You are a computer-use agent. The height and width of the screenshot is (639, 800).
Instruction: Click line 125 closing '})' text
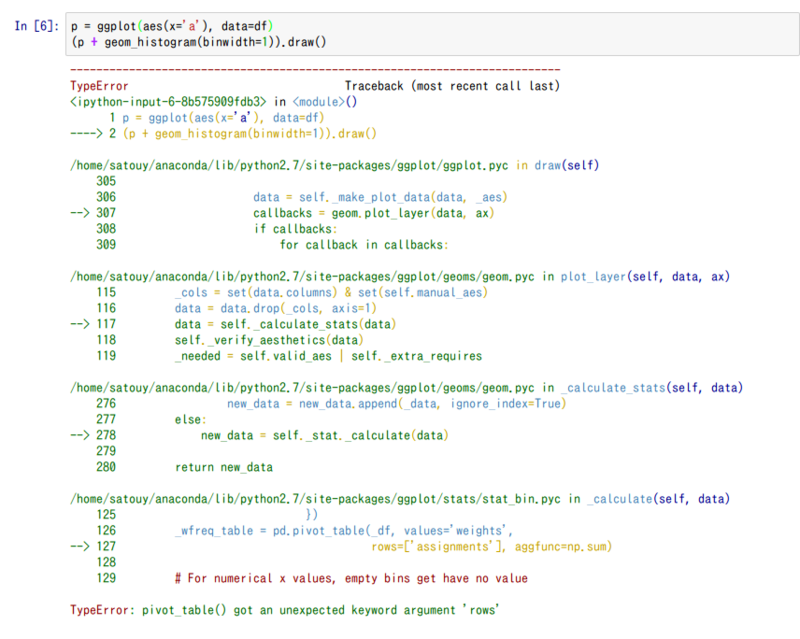point(311,514)
